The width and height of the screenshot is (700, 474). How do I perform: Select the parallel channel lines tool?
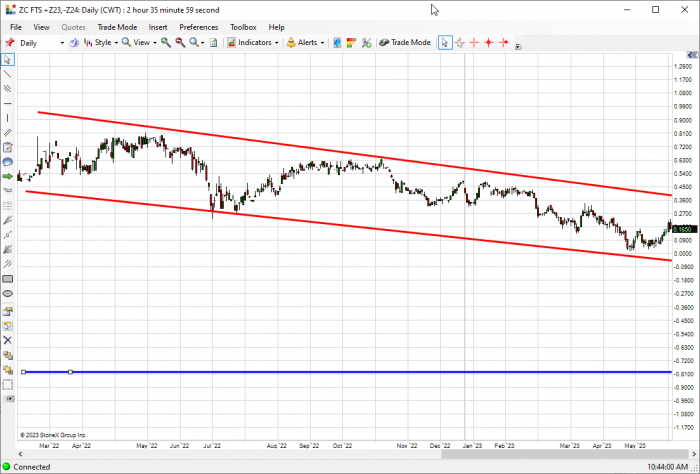click(x=8, y=89)
